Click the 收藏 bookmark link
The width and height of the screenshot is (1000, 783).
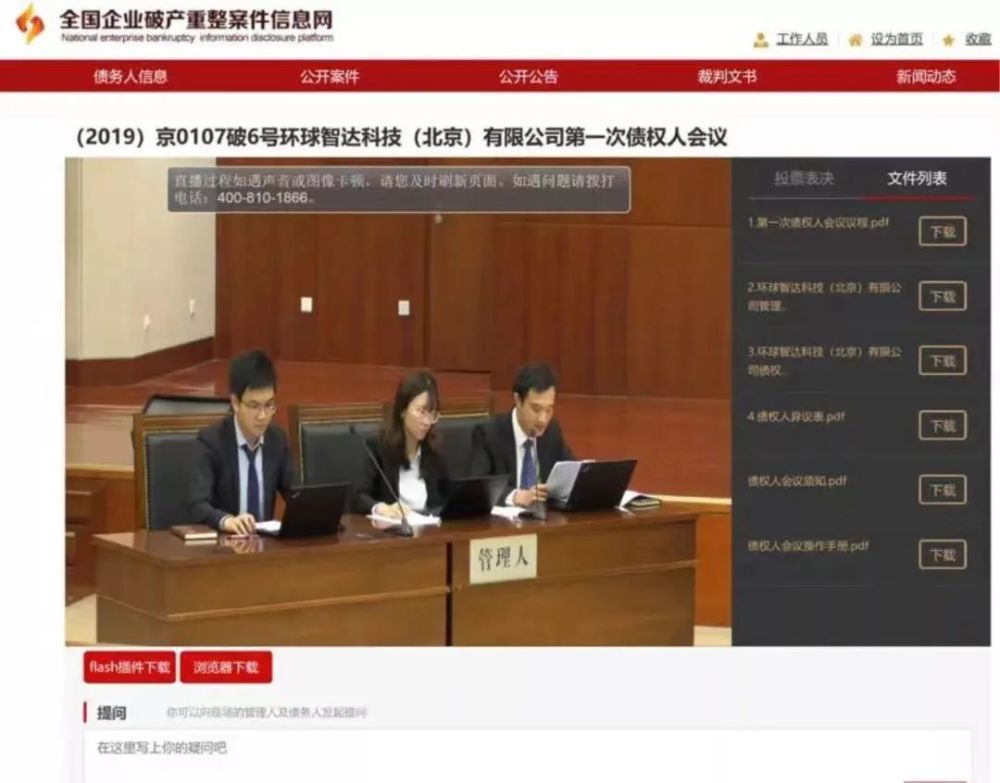pyautogui.click(x=978, y=40)
